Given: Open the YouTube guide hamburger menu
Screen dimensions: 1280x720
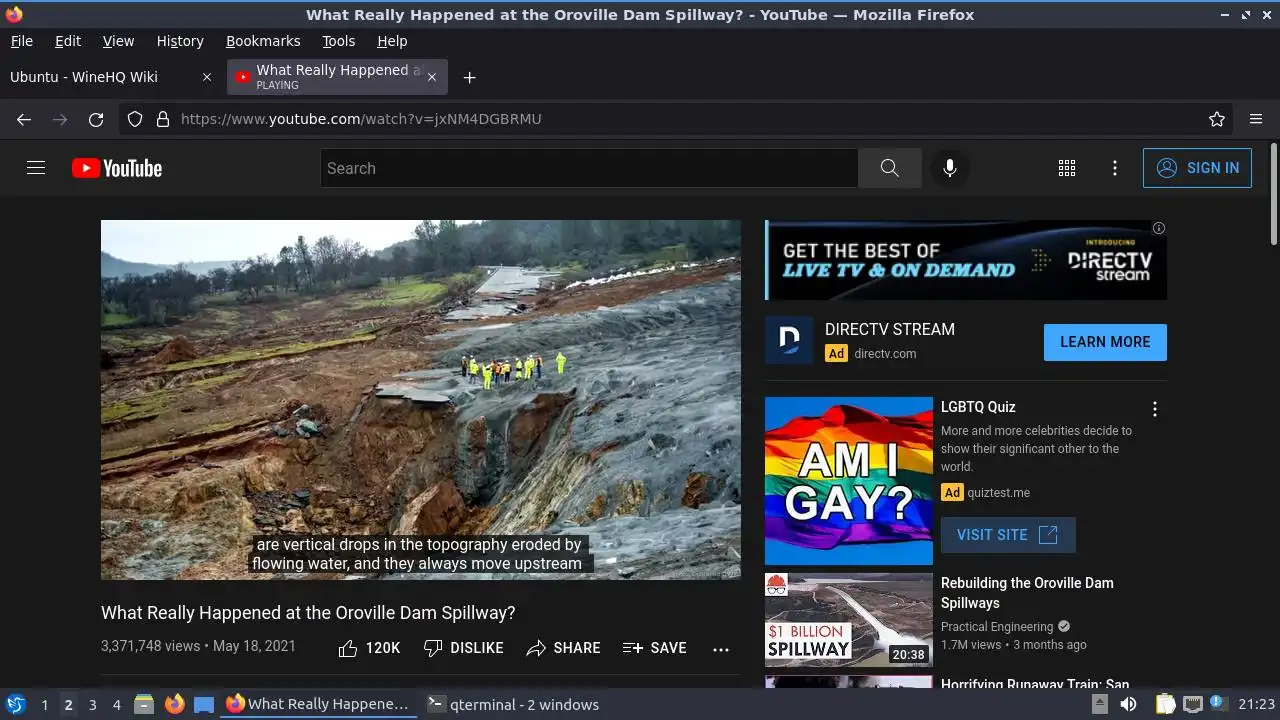Looking at the screenshot, I should 36,168.
